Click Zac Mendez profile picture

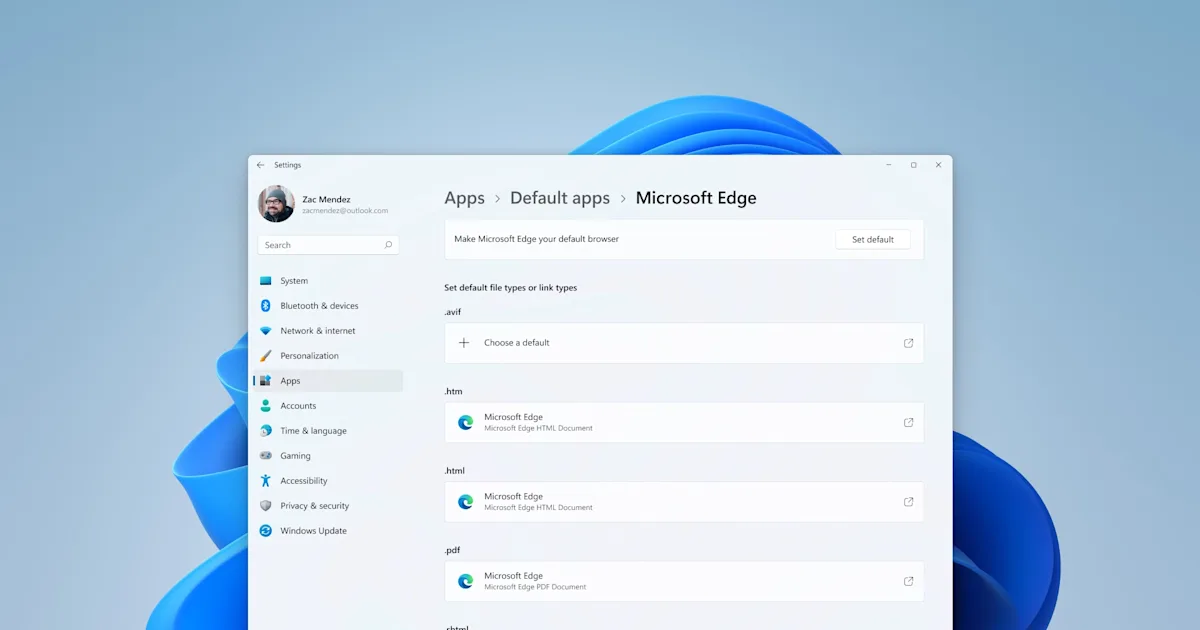point(276,204)
